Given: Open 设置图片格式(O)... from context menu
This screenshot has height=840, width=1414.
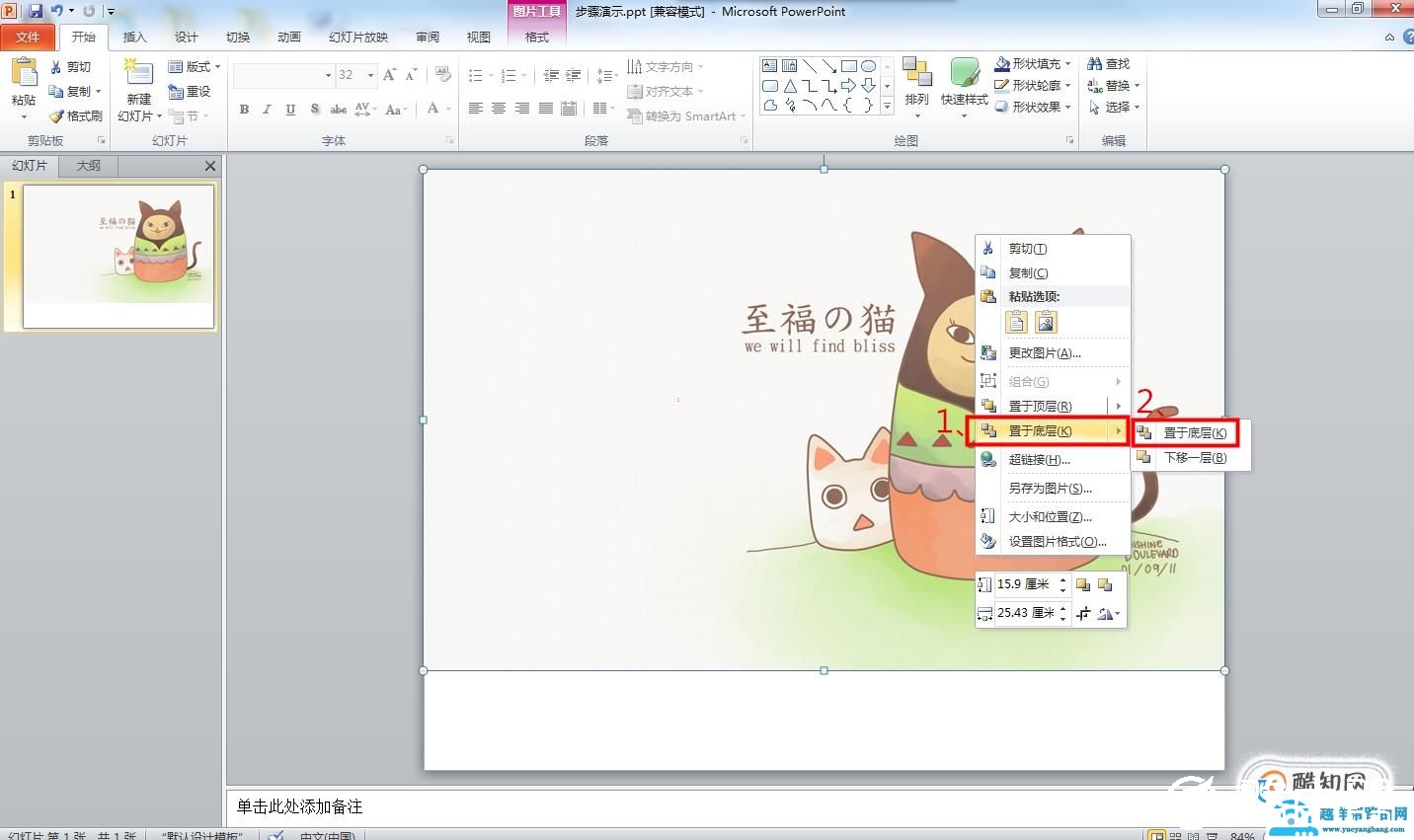Looking at the screenshot, I should [x=1057, y=541].
